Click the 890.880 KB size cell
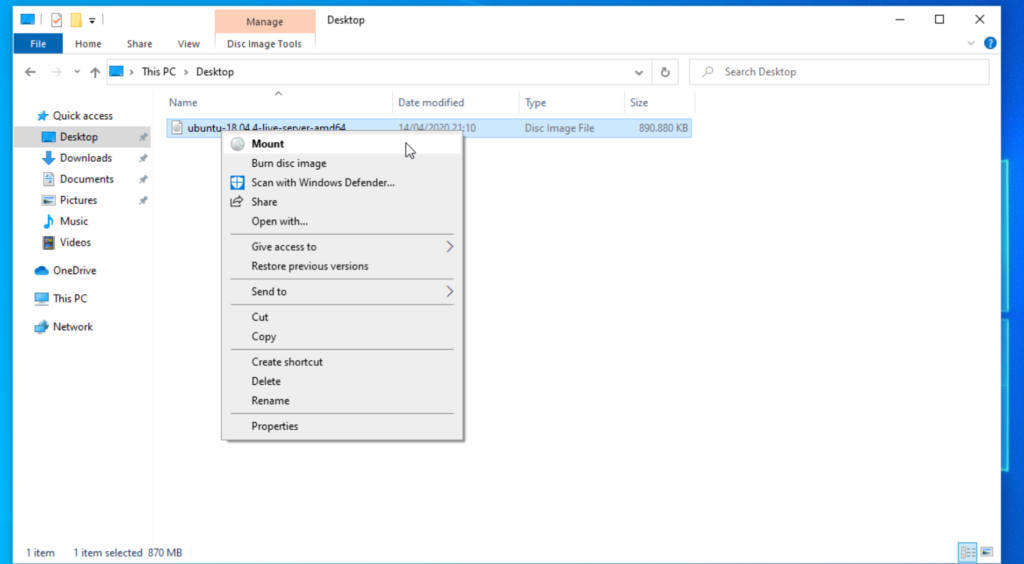 point(663,129)
